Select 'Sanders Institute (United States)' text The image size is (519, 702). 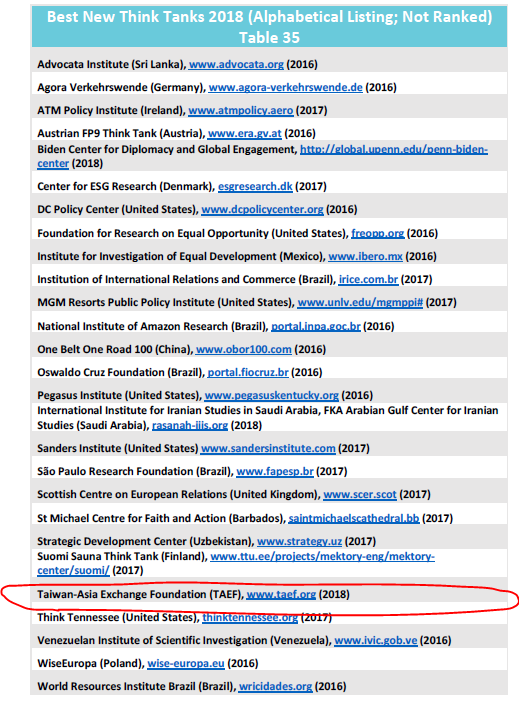point(118,448)
